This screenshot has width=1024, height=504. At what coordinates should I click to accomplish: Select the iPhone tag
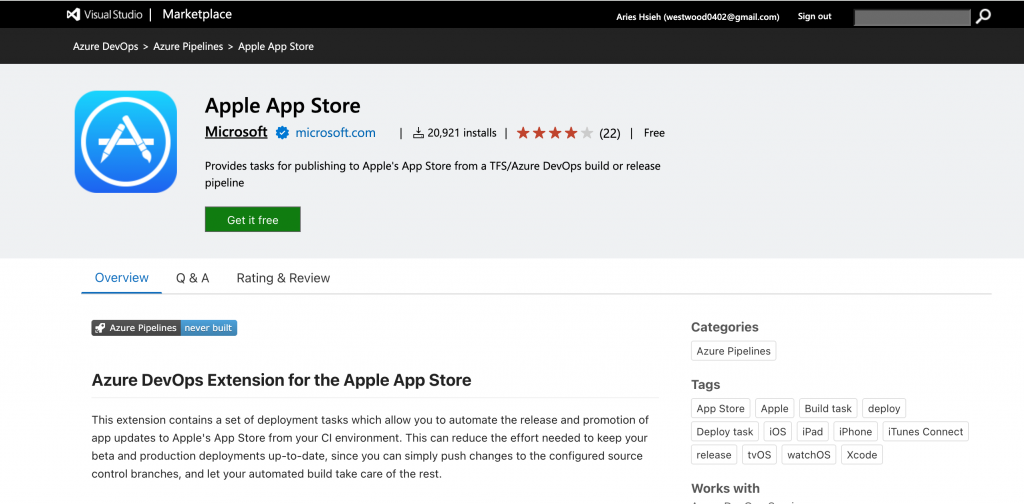coord(856,432)
